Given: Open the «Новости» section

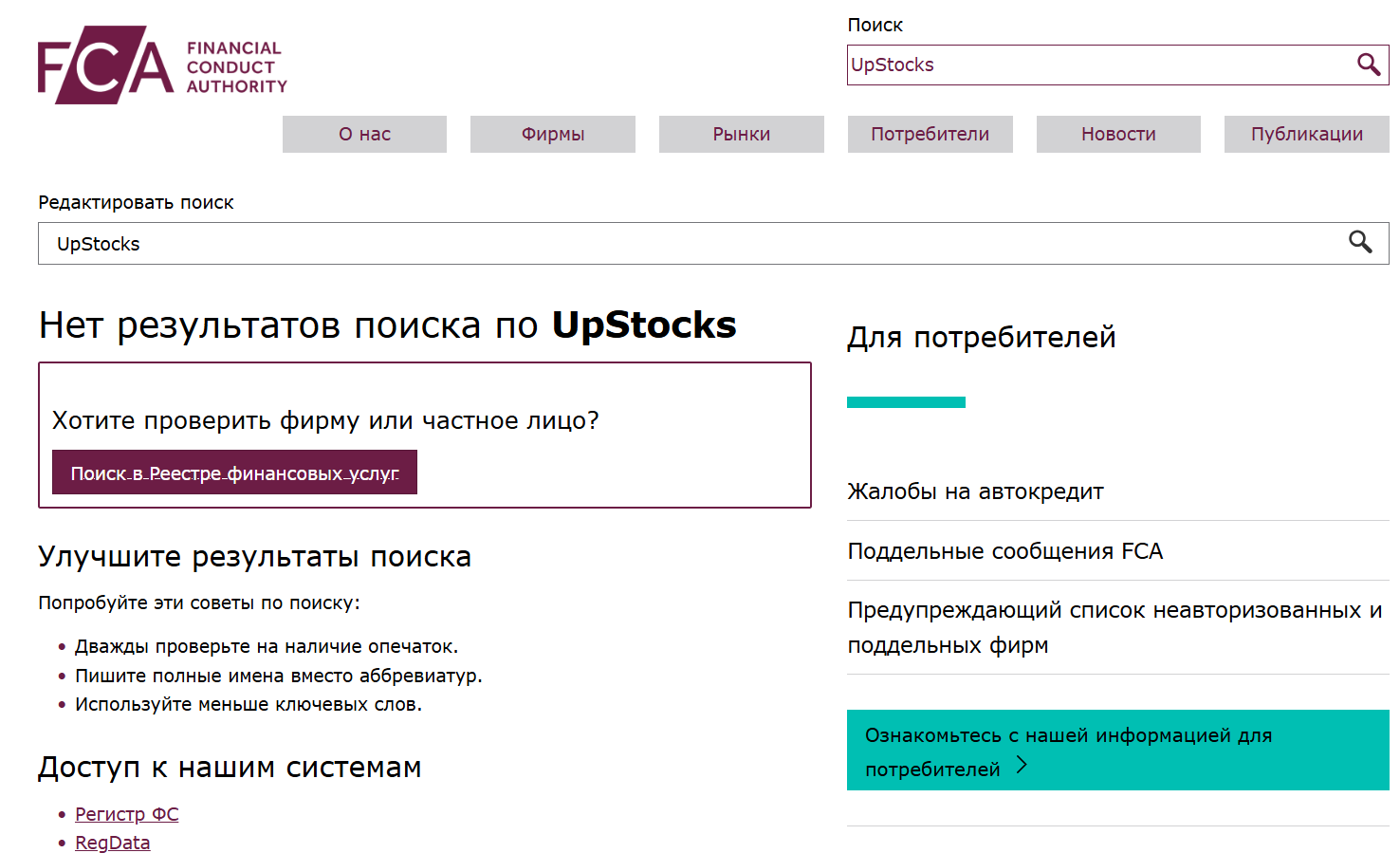Looking at the screenshot, I should coord(1117,134).
